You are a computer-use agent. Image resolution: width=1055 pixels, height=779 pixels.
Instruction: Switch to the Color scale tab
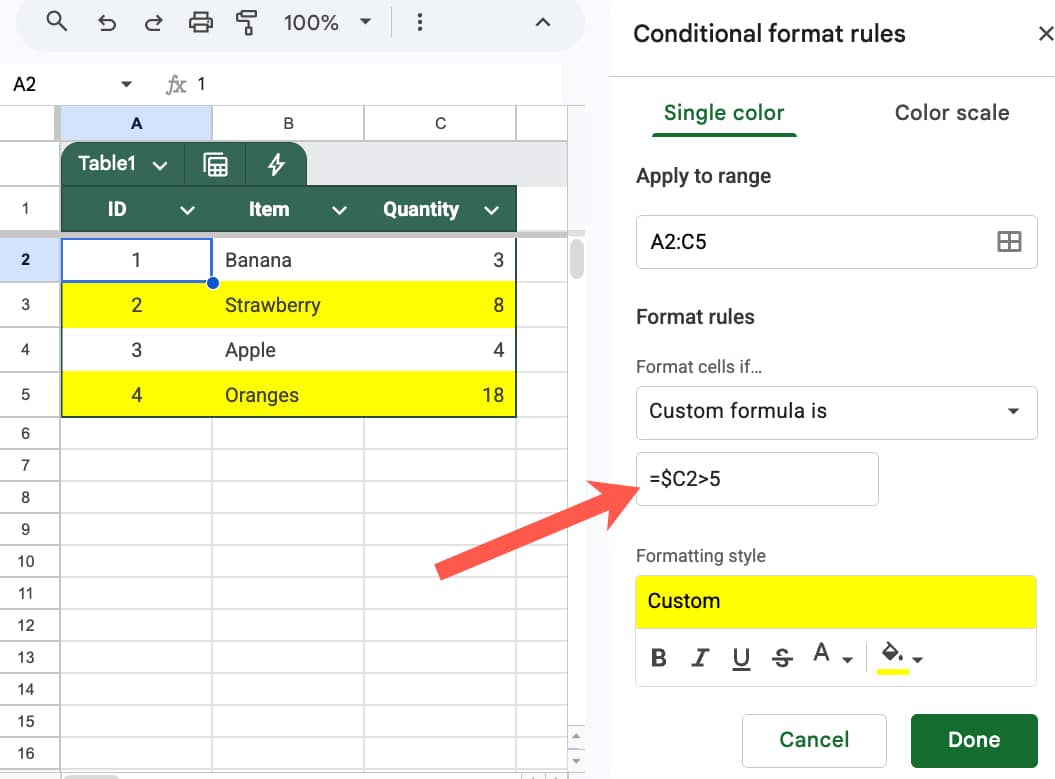[x=951, y=112]
